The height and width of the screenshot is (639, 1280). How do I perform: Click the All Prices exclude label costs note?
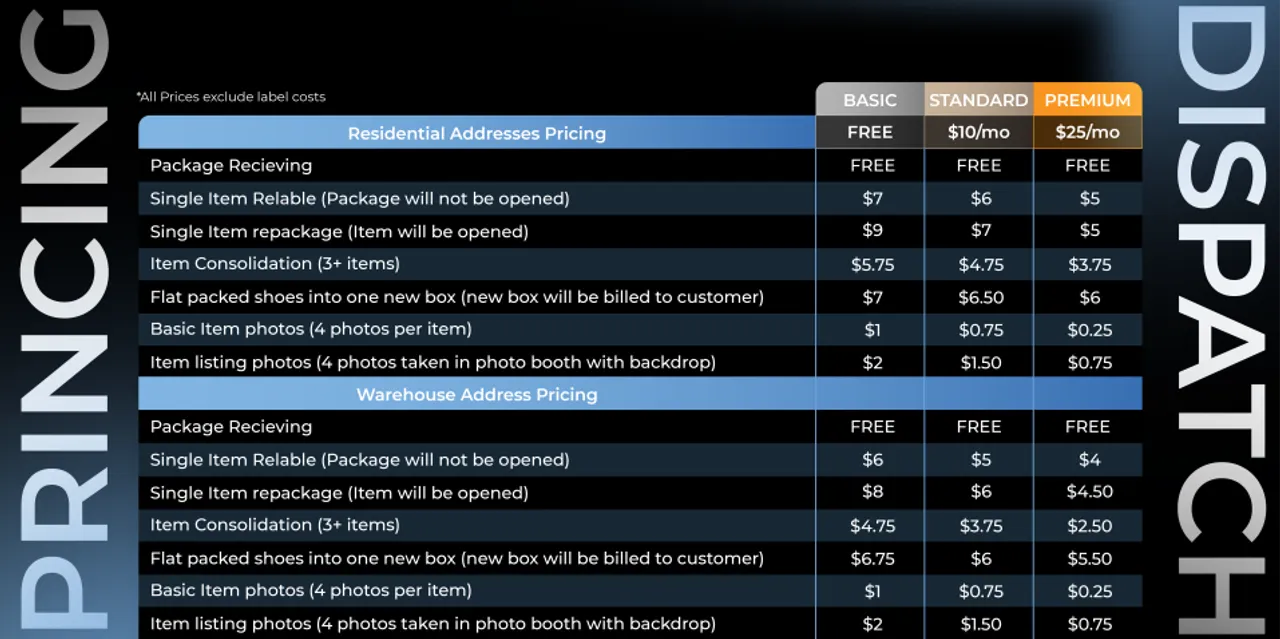[231, 97]
